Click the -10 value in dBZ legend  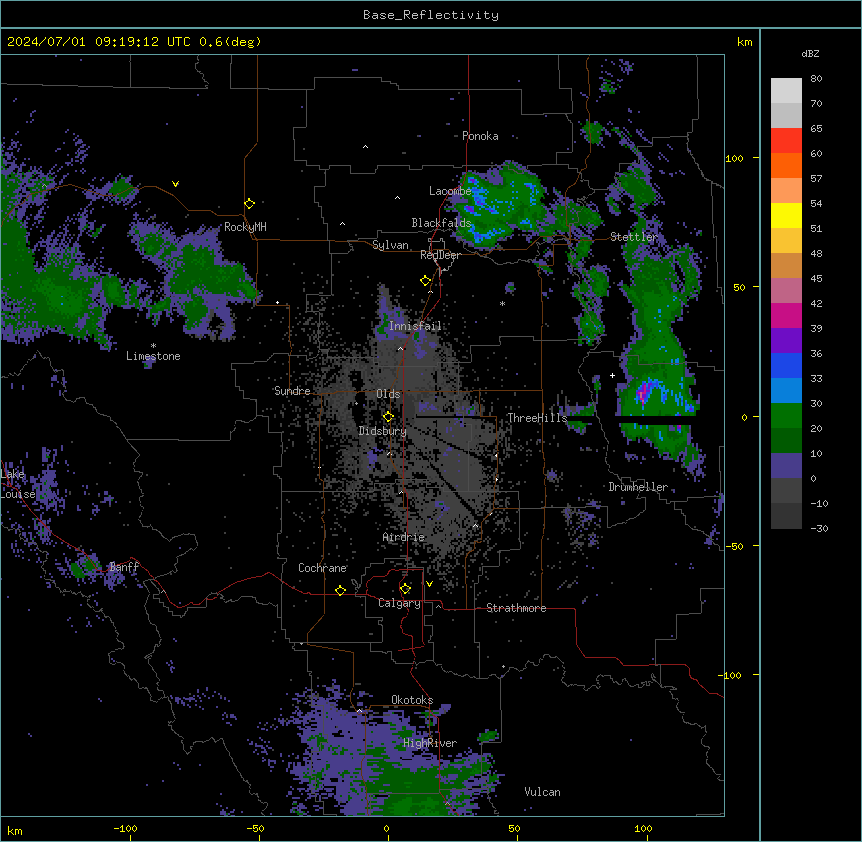[x=819, y=503]
